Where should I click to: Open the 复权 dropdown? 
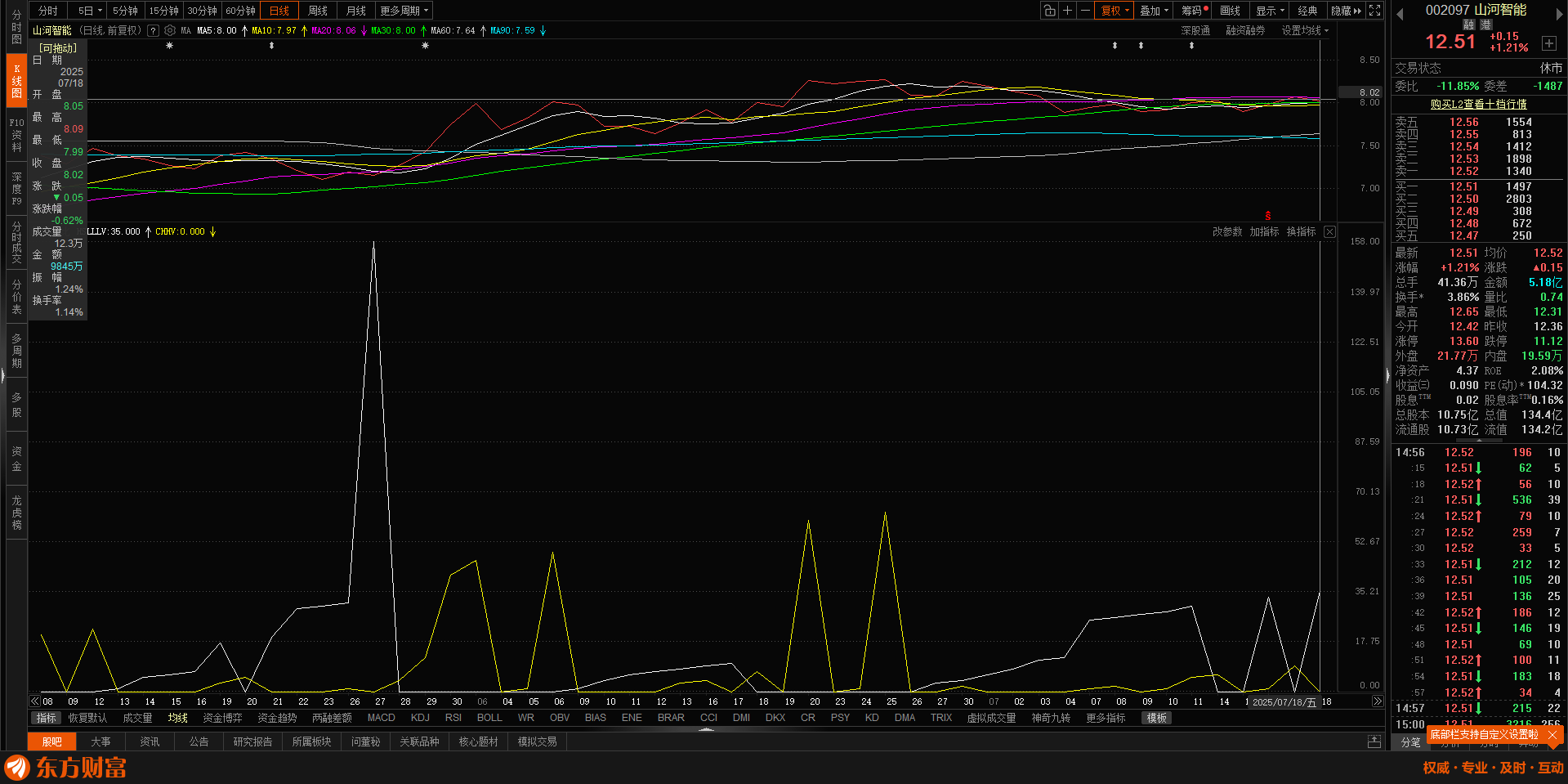1115,11
